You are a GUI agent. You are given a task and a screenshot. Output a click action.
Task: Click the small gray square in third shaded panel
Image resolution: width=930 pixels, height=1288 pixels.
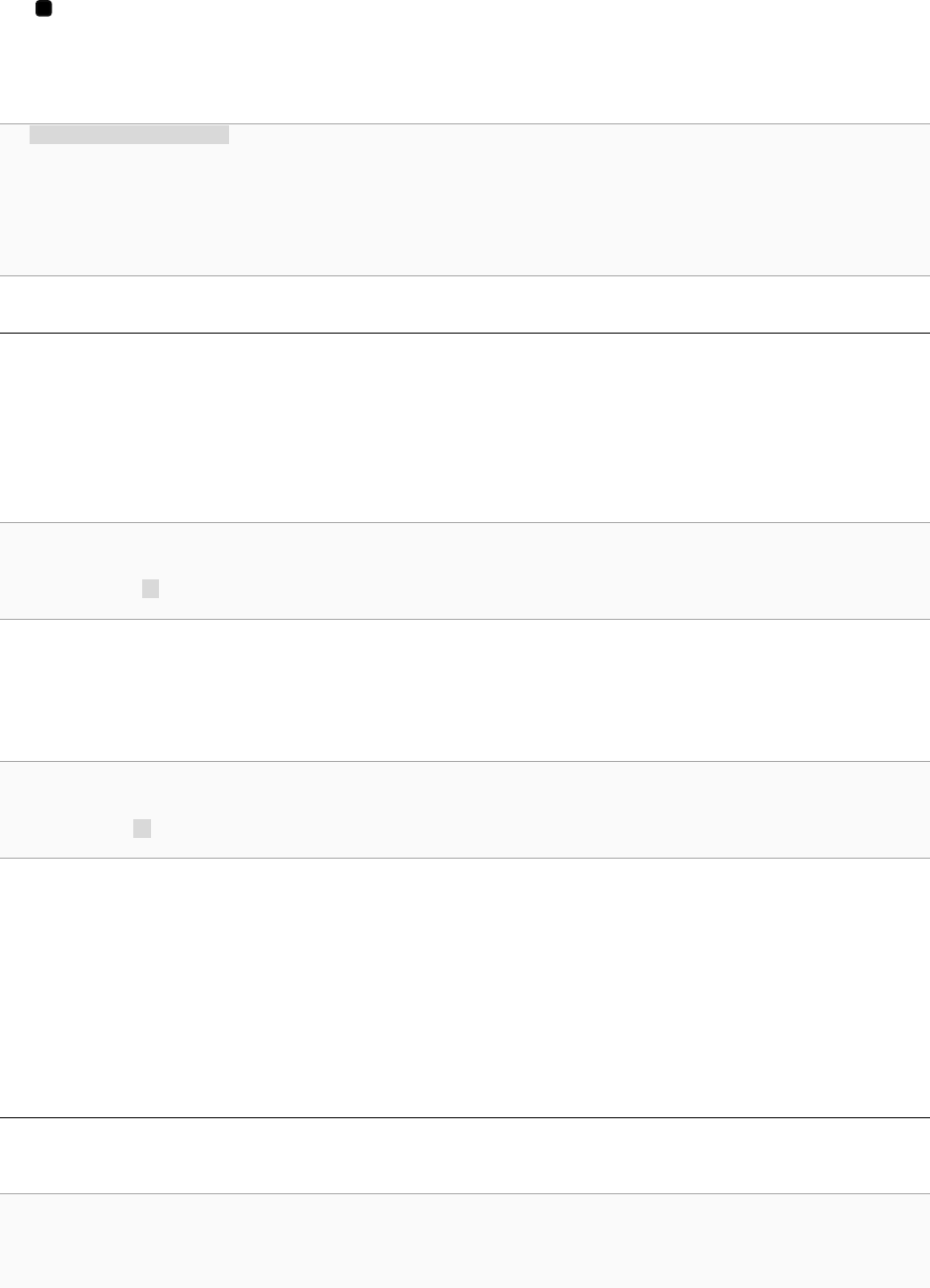click(142, 829)
